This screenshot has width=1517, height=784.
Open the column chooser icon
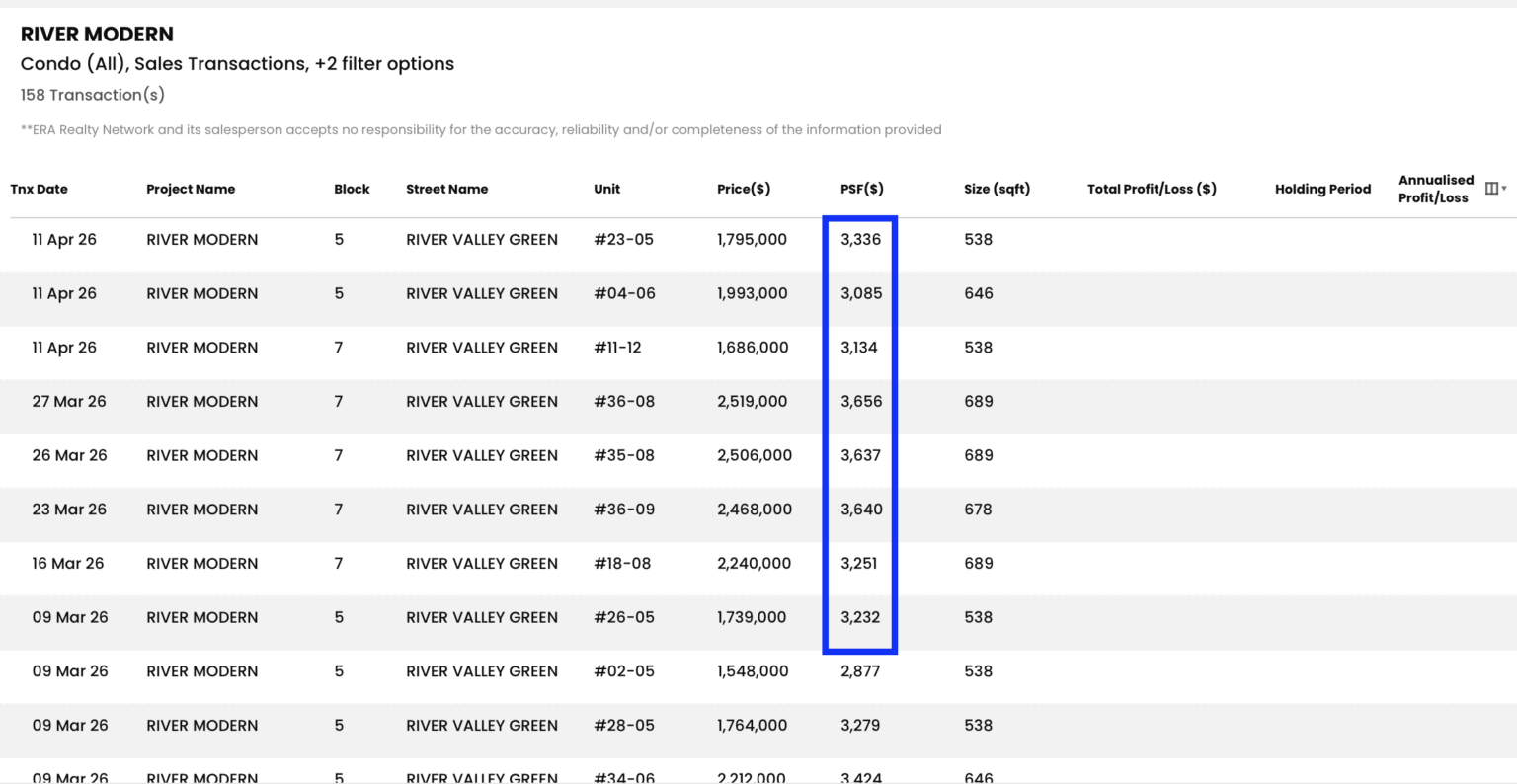click(x=1491, y=189)
